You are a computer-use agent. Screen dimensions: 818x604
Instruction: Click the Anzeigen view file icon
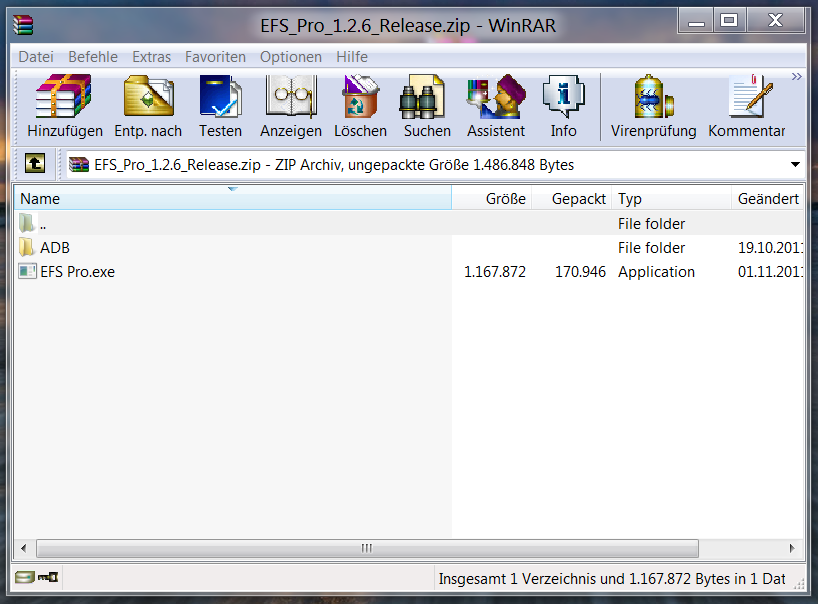click(290, 105)
